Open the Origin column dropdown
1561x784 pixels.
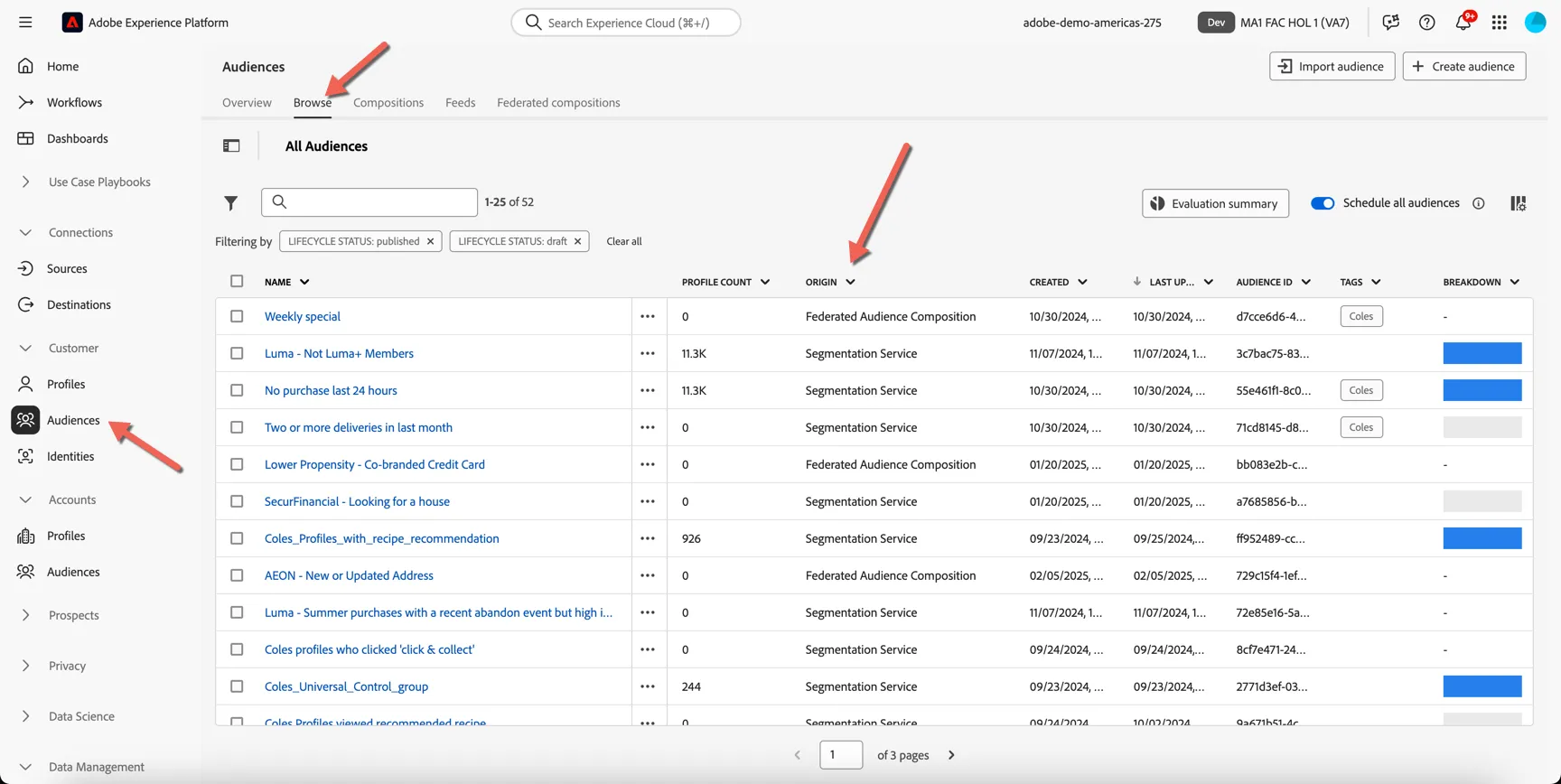pos(850,283)
